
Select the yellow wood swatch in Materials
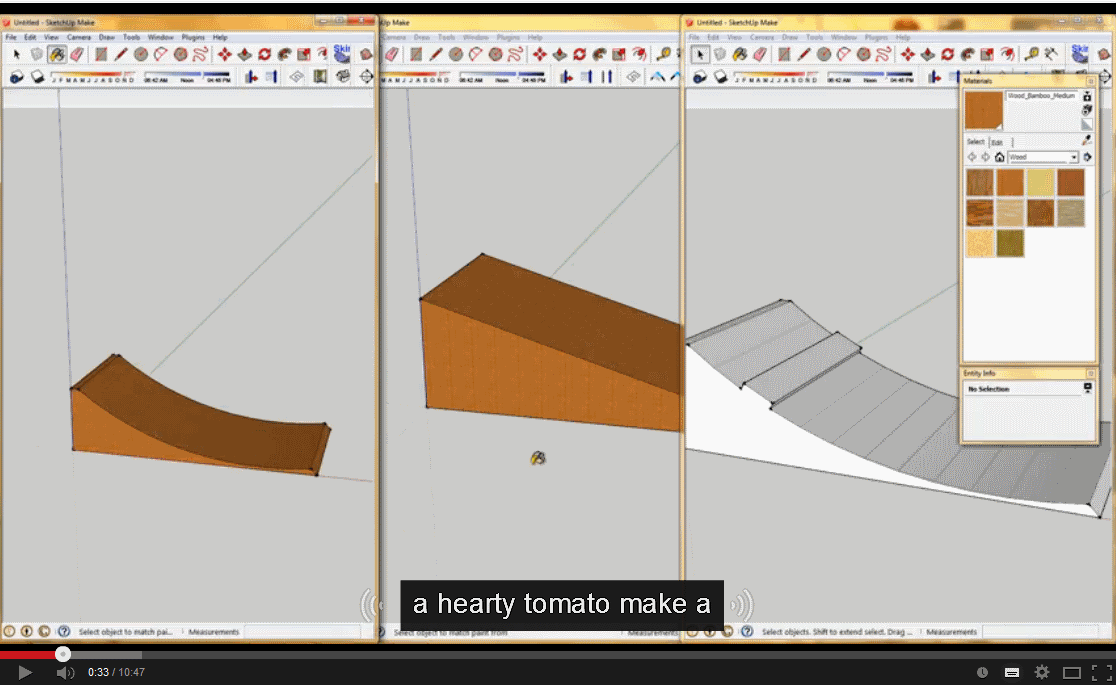1040,182
